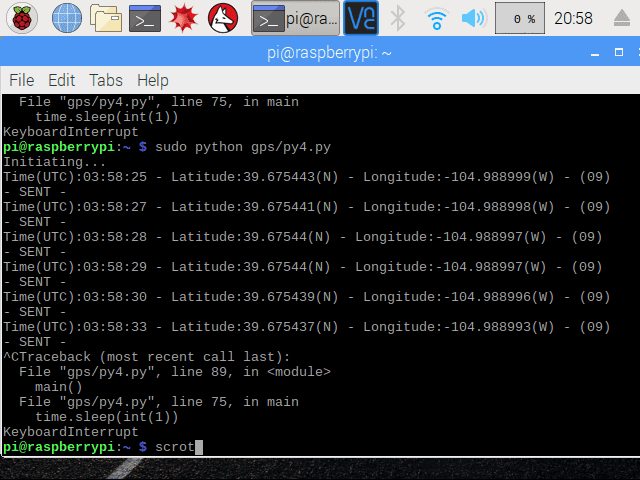
Task: Click the 20:58 clock
Action: 573,18
